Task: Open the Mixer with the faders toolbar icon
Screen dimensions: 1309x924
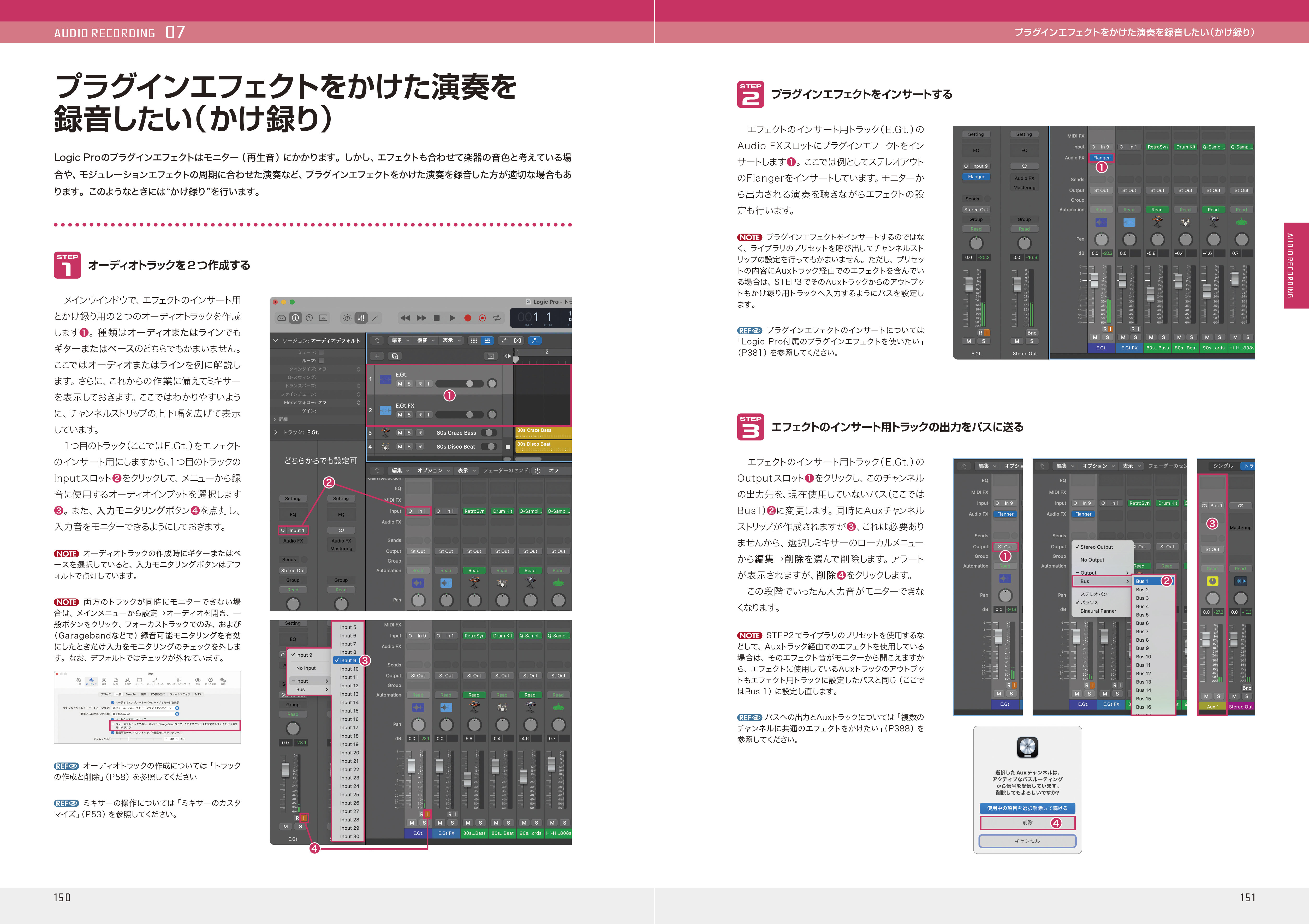Action: [x=361, y=318]
